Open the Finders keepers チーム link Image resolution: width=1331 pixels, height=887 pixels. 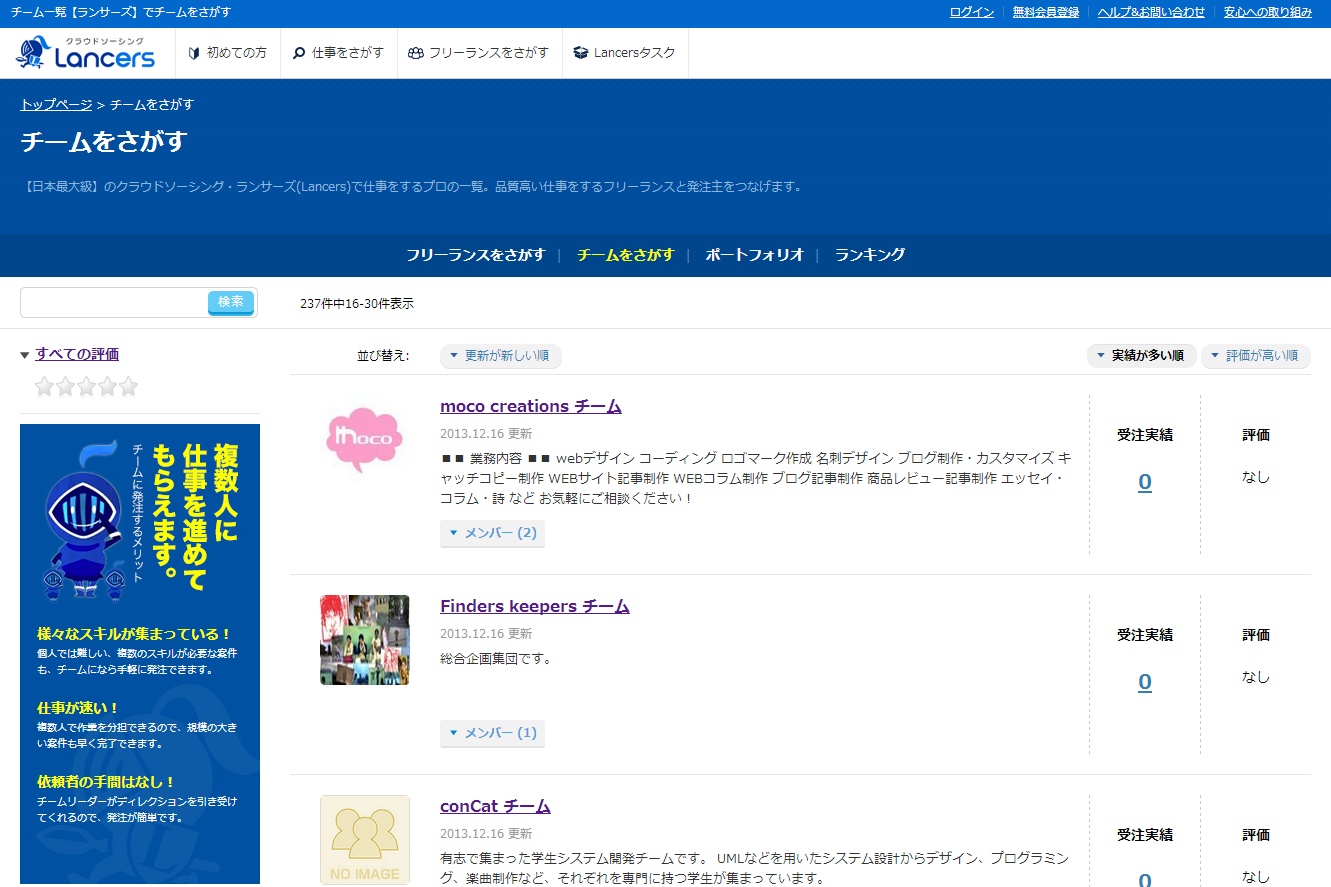click(x=535, y=606)
